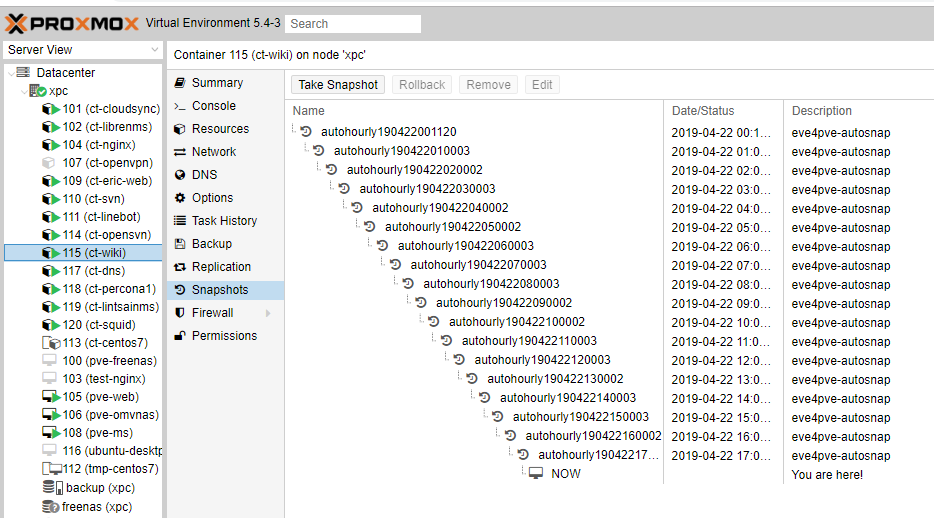Click the Proxmox logo icon
The height and width of the screenshot is (518, 934).
(16, 24)
